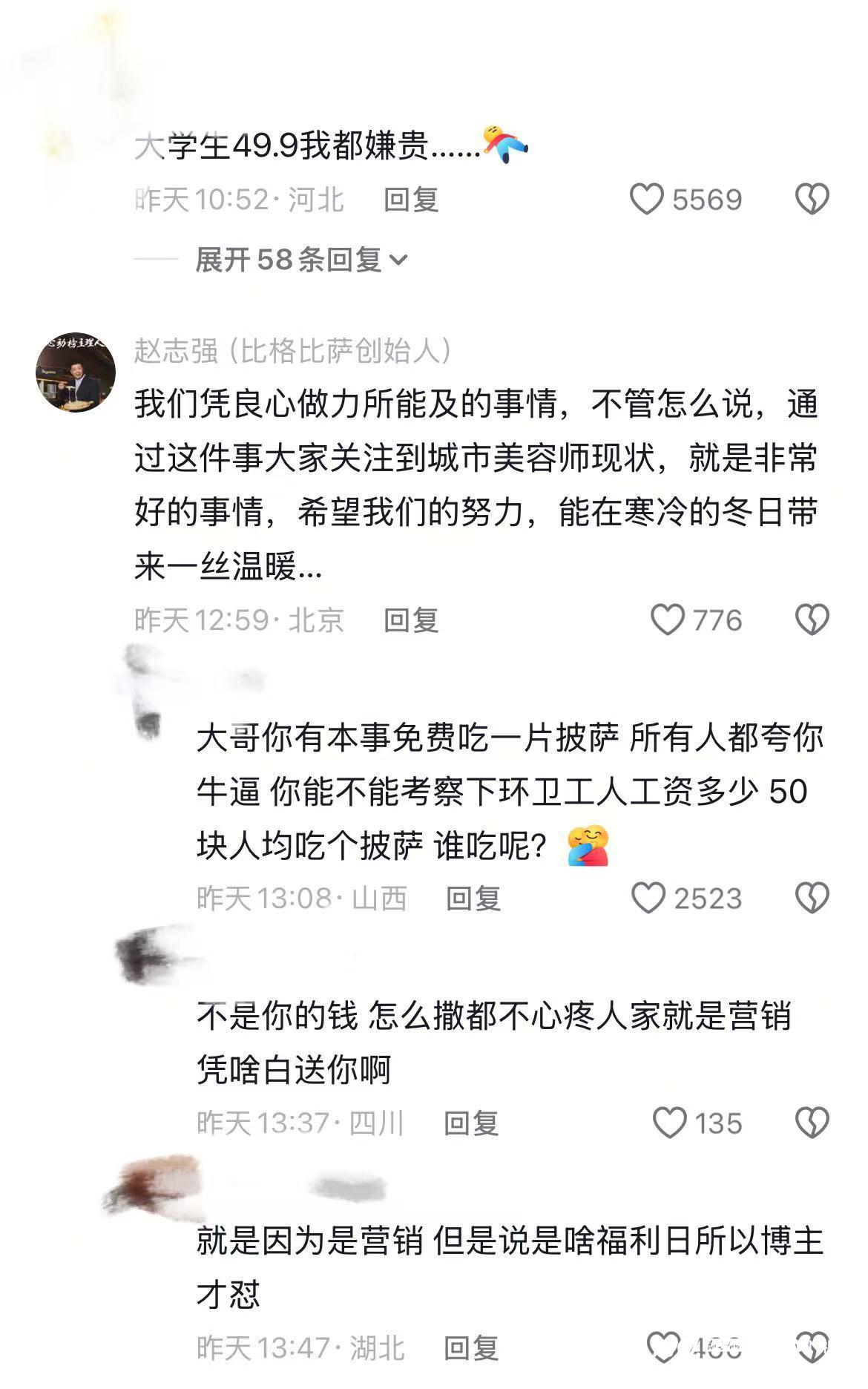Reply to the 河北 comment at 10:52
The image size is (868, 1389).
411,200
